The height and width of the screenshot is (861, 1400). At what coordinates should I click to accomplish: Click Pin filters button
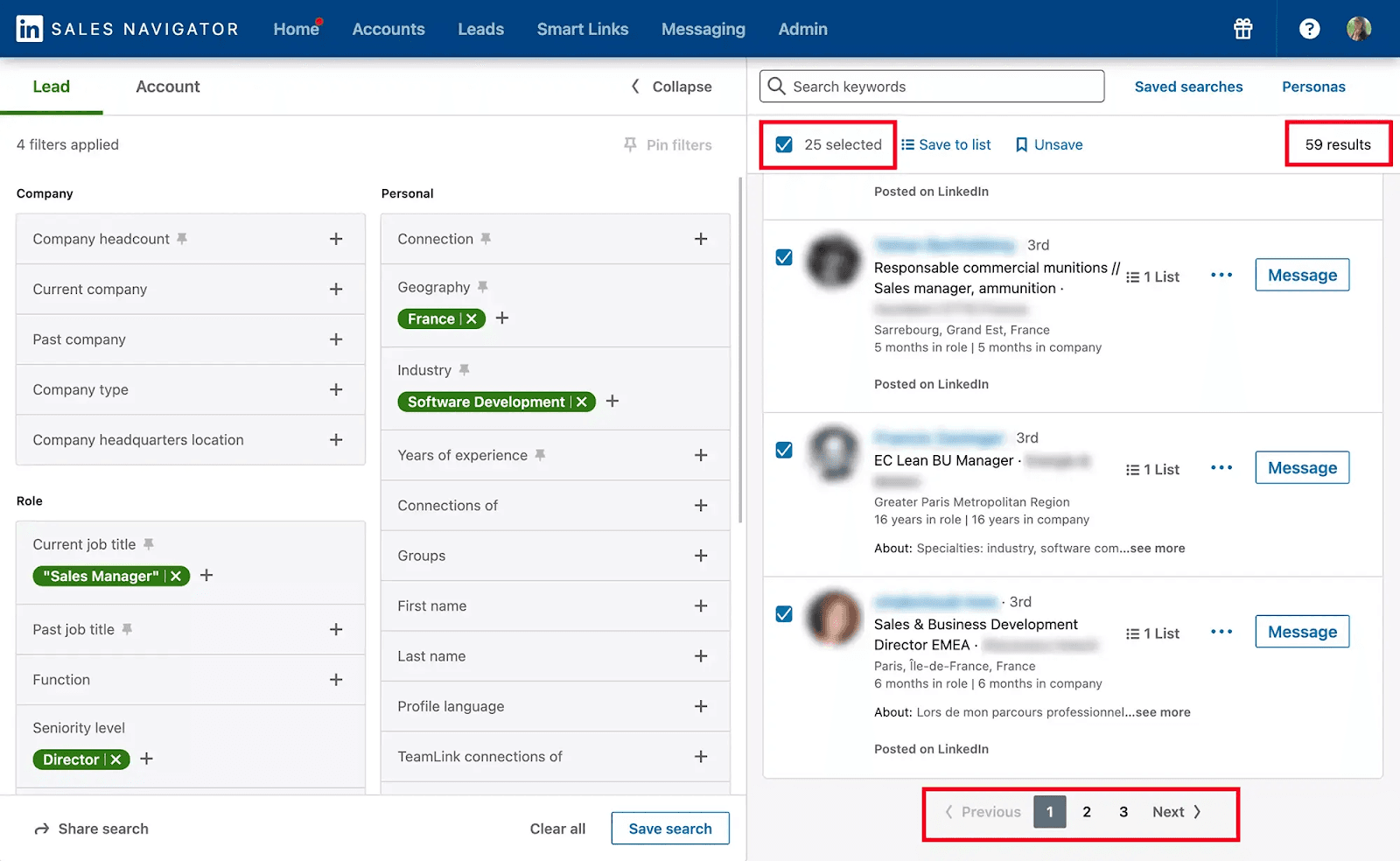(668, 144)
